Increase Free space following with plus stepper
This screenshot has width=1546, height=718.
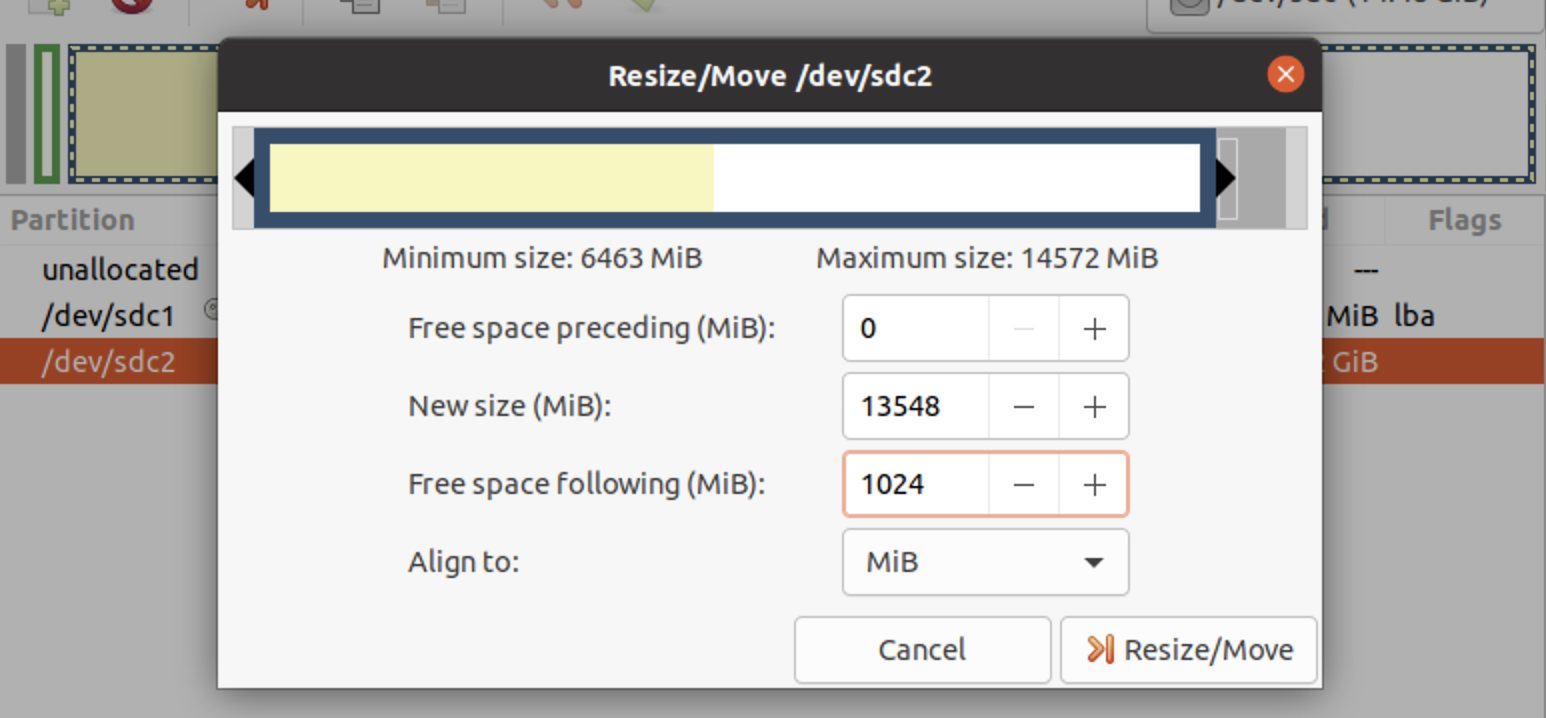(x=1093, y=484)
